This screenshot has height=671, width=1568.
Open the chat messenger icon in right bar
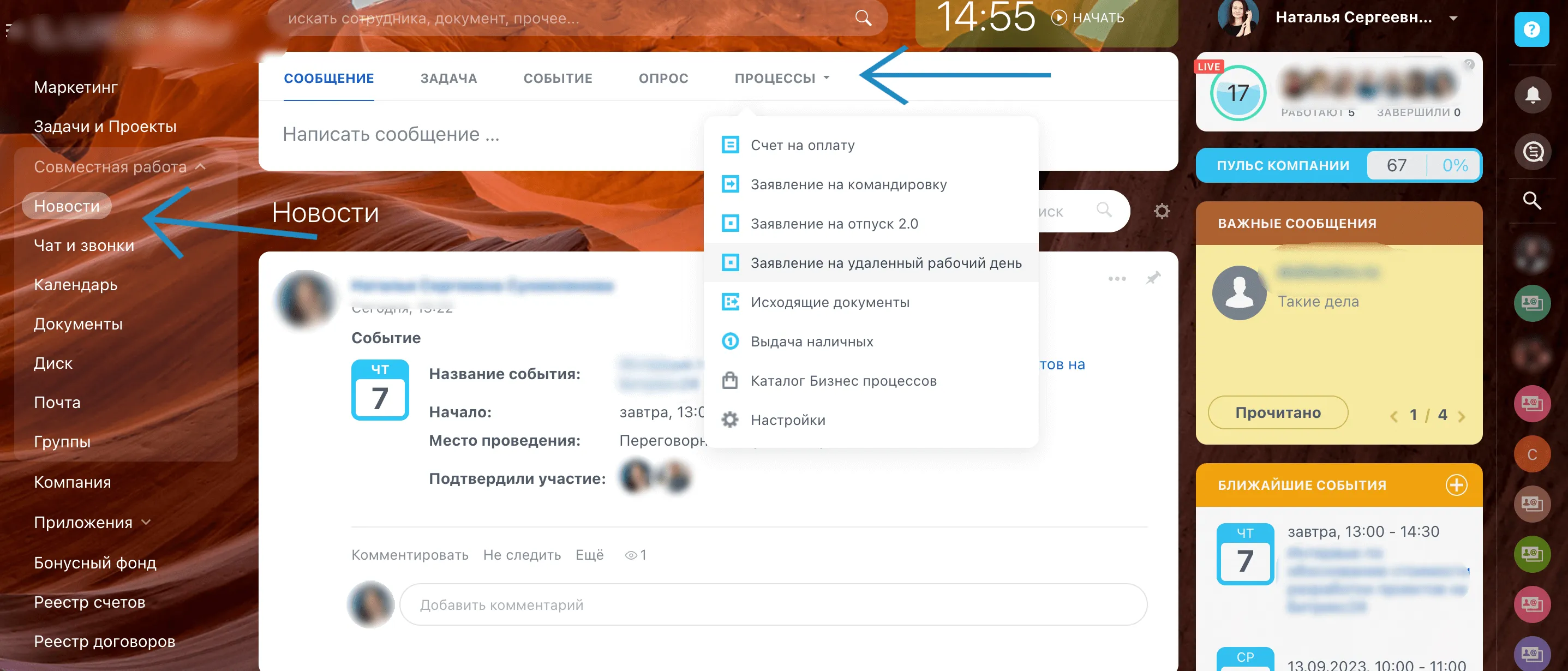pyautogui.click(x=1532, y=151)
